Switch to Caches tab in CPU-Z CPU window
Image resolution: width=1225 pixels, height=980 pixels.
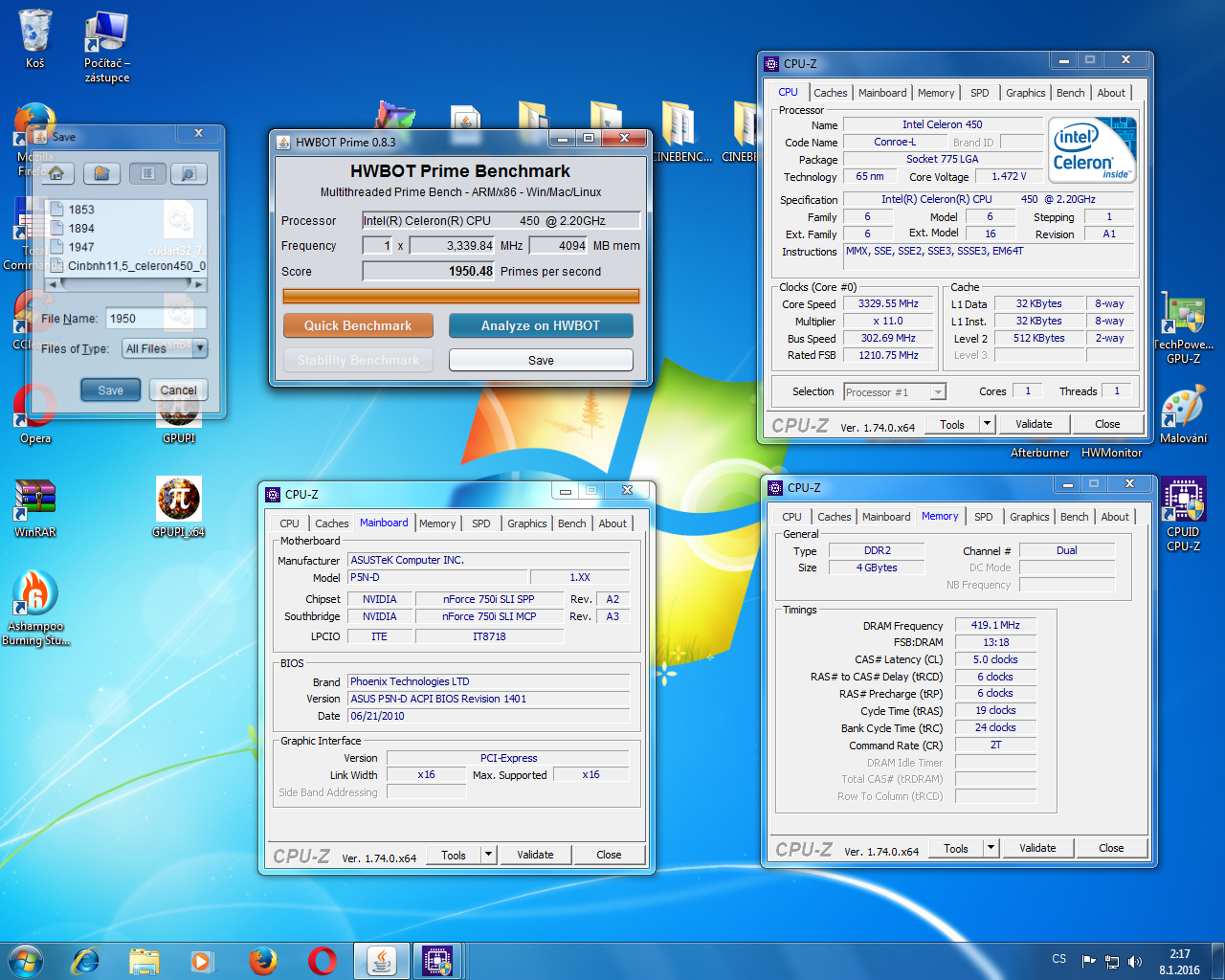(830, 93)
